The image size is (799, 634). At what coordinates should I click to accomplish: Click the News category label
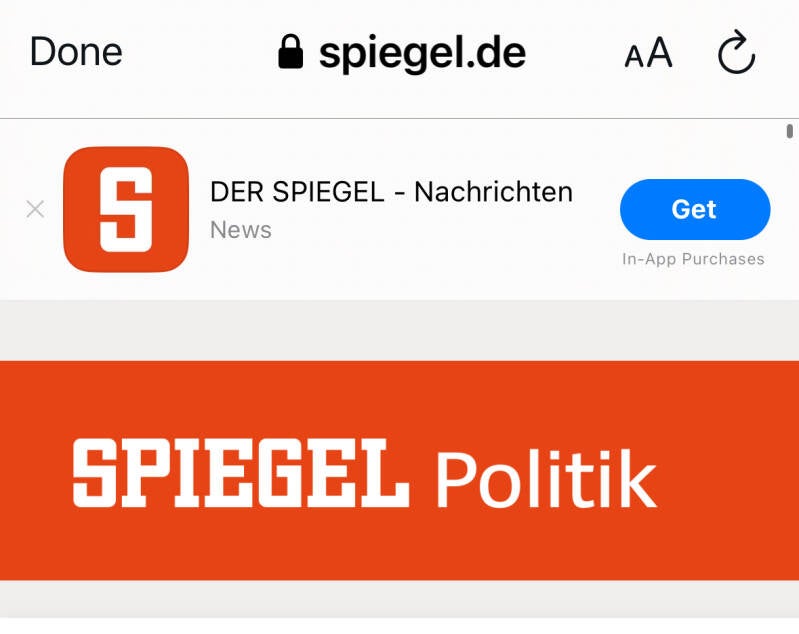pyautogui.click(x=241, y=230)
